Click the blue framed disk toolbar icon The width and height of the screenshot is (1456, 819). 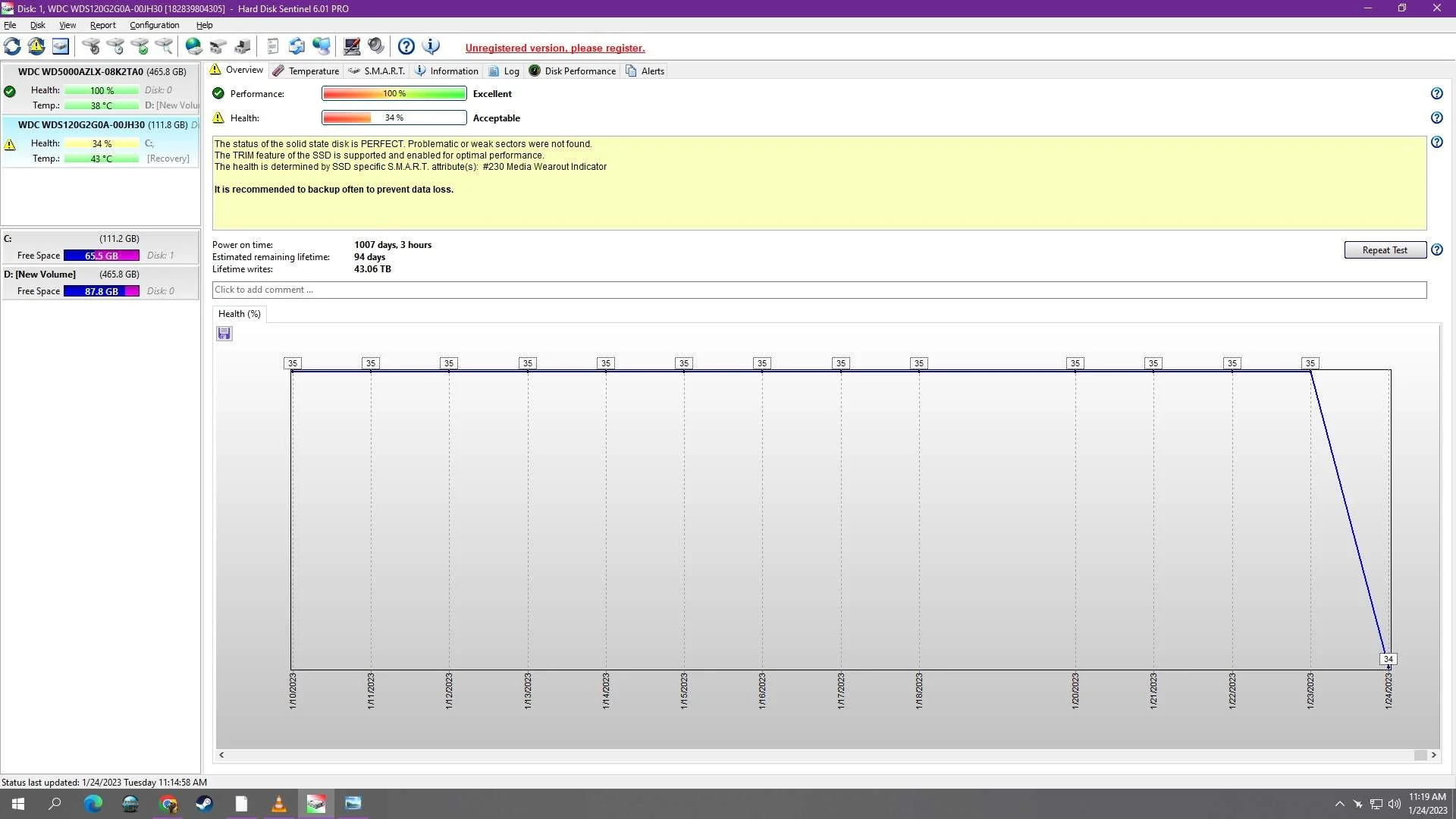pyautogui.click(x=61, y=47)
